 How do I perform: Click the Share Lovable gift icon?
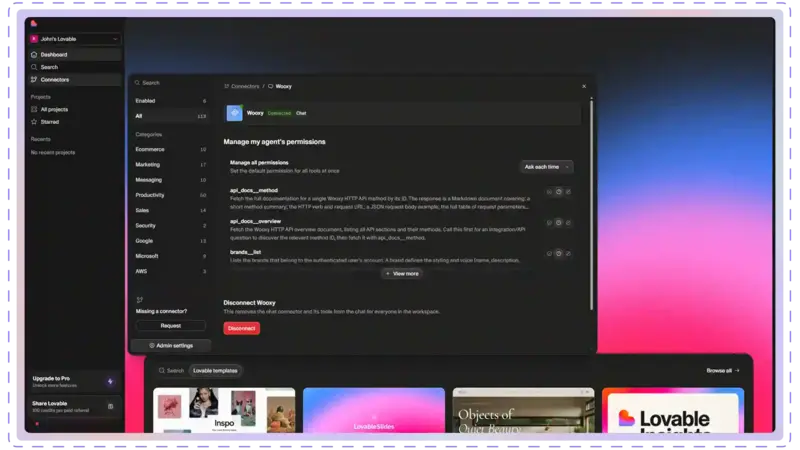[x=110, y=407]
